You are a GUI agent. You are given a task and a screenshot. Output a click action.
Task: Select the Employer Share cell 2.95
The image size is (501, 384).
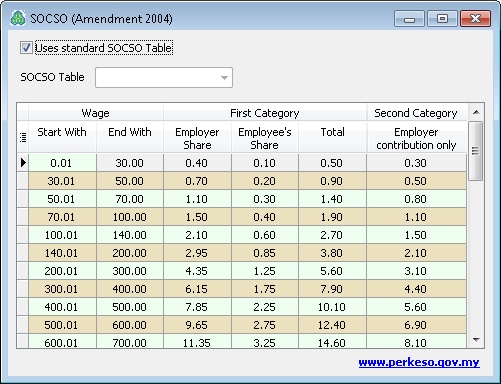[197, 253]
